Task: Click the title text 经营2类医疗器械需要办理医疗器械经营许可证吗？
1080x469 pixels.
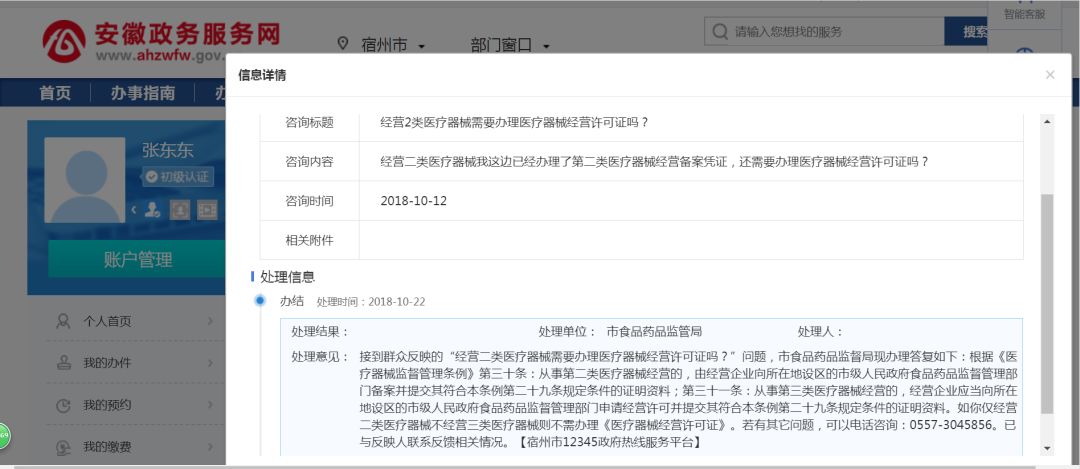Action: point(515,123)
